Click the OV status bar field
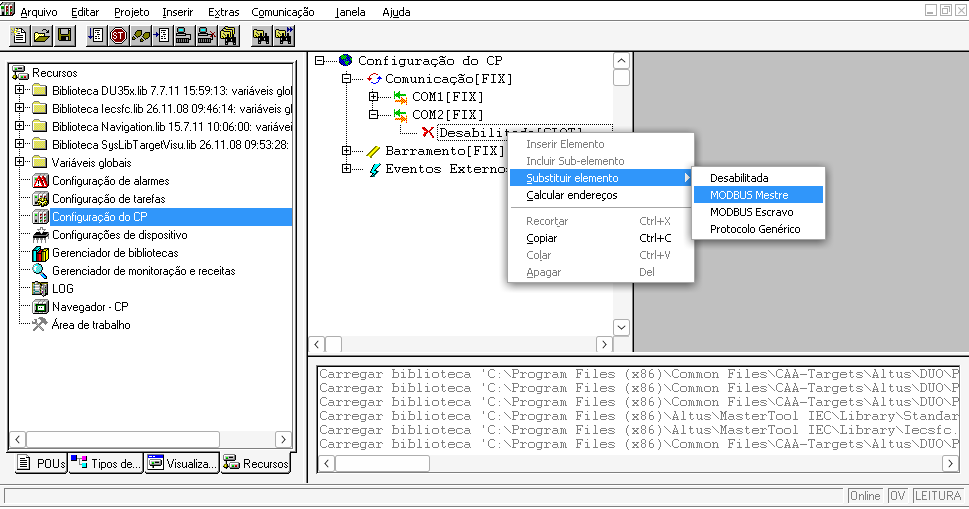The width and height of the screenshot is (969, 509). coord(897,495)
